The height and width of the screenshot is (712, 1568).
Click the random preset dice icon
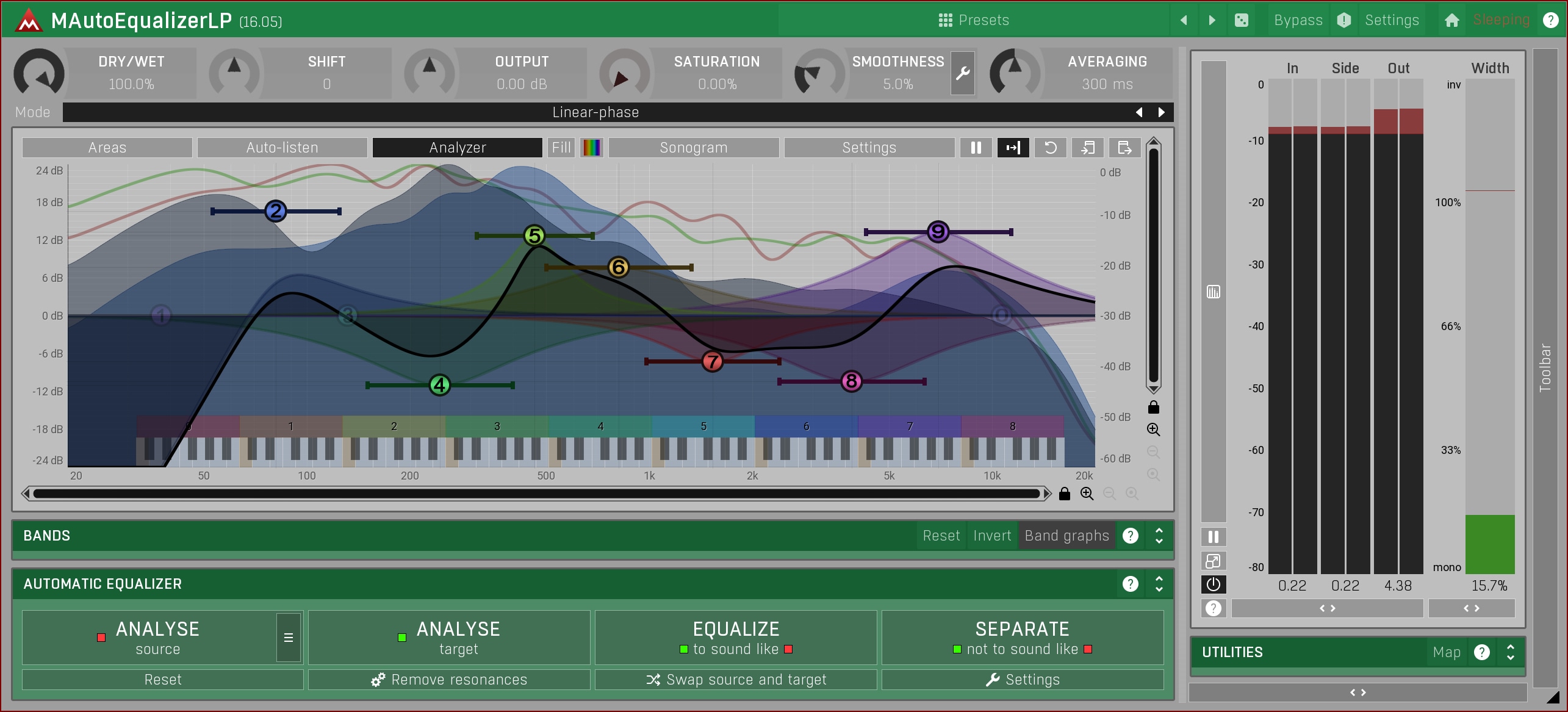pyautogui.click(x=1242, y=20)
